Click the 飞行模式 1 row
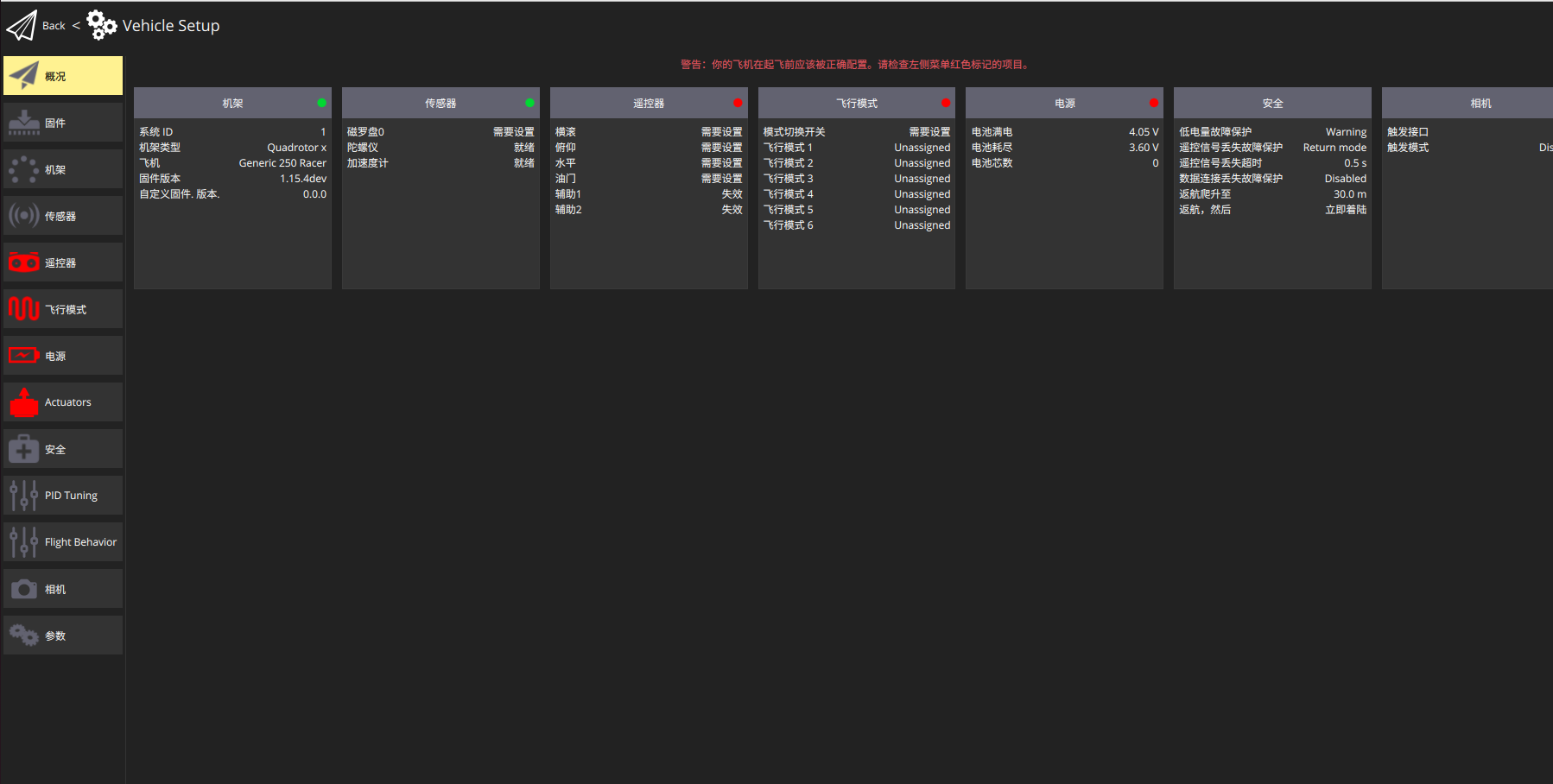 pos(857,148)
